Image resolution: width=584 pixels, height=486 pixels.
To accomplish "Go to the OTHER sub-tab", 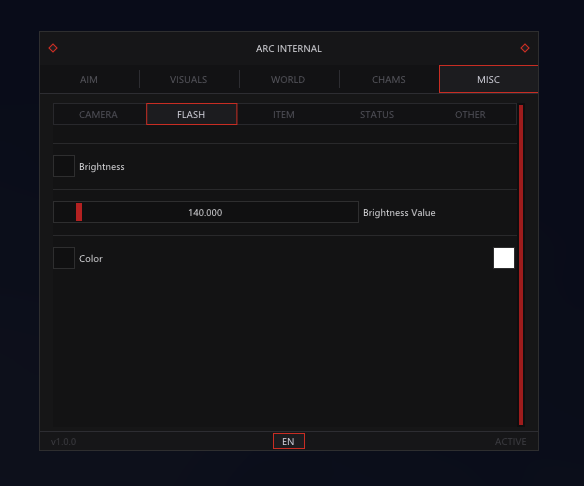I will pyautogui.click(x=470, y=114).
